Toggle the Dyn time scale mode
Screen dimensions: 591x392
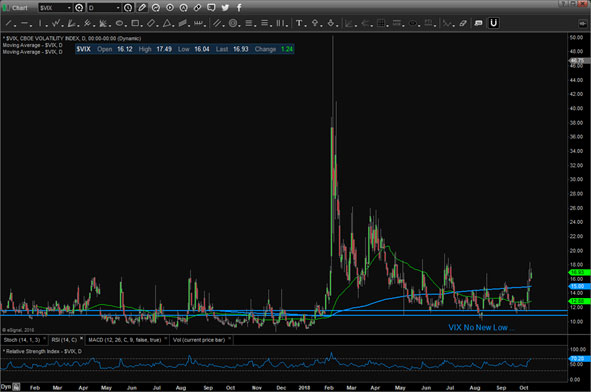[x=6, y=387]
